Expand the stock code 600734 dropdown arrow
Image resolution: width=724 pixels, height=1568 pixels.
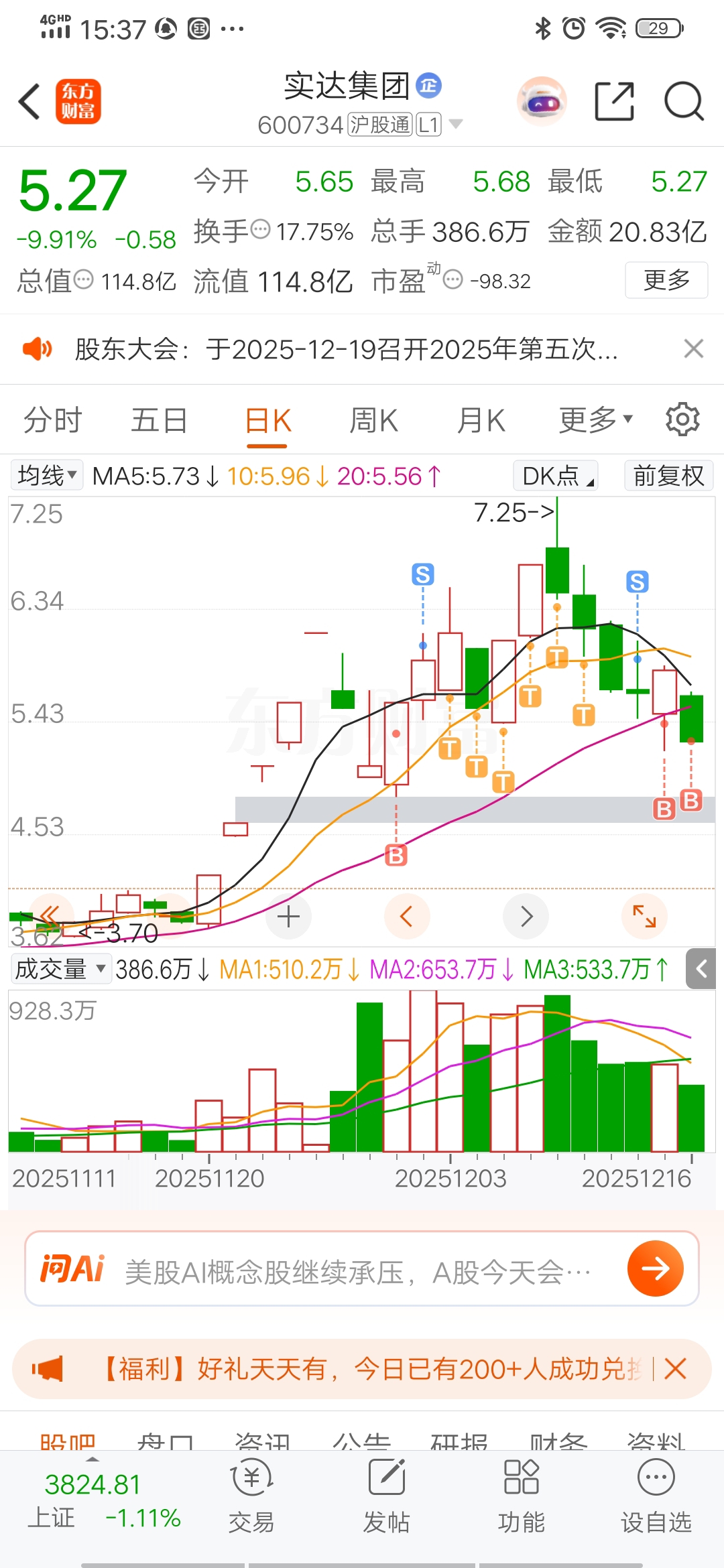pyautogui.click(x=456, y=124)
